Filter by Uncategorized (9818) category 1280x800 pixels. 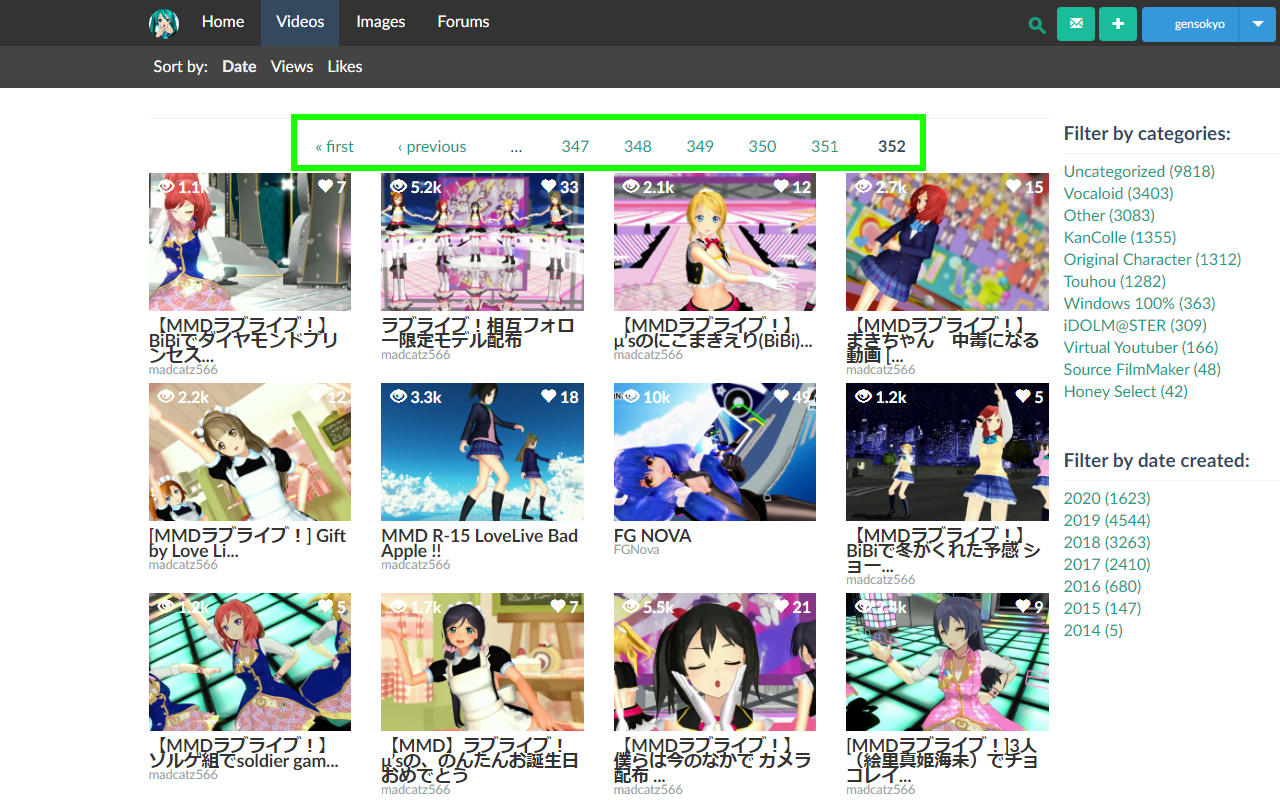tap(1139, 172)
